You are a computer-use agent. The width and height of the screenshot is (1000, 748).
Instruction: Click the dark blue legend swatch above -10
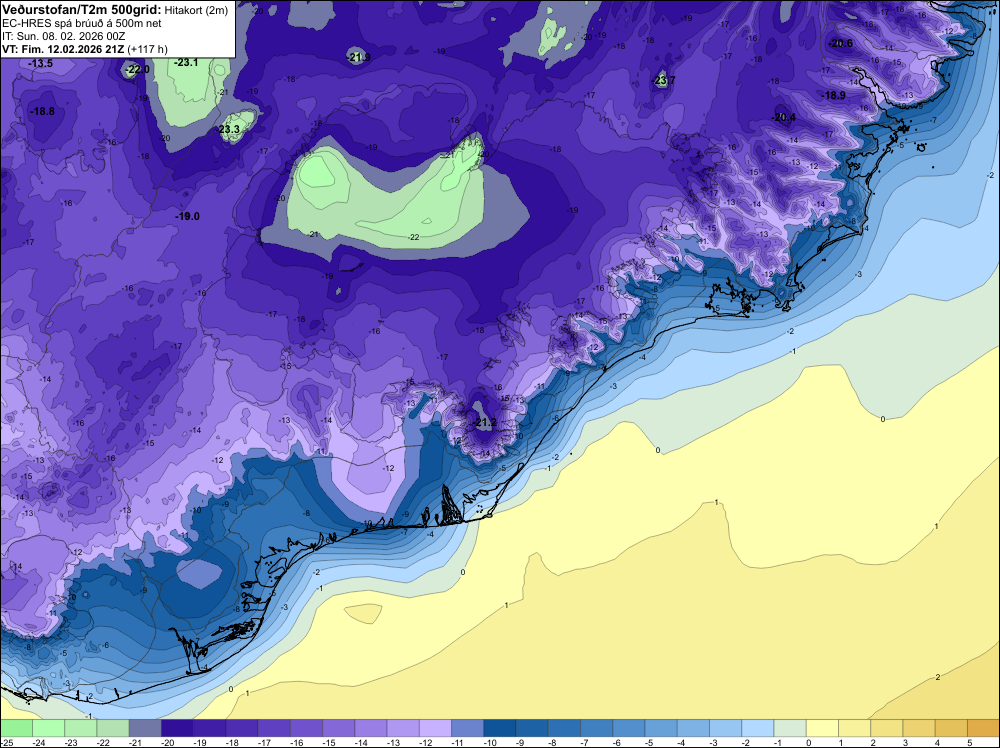pos(499,728)
